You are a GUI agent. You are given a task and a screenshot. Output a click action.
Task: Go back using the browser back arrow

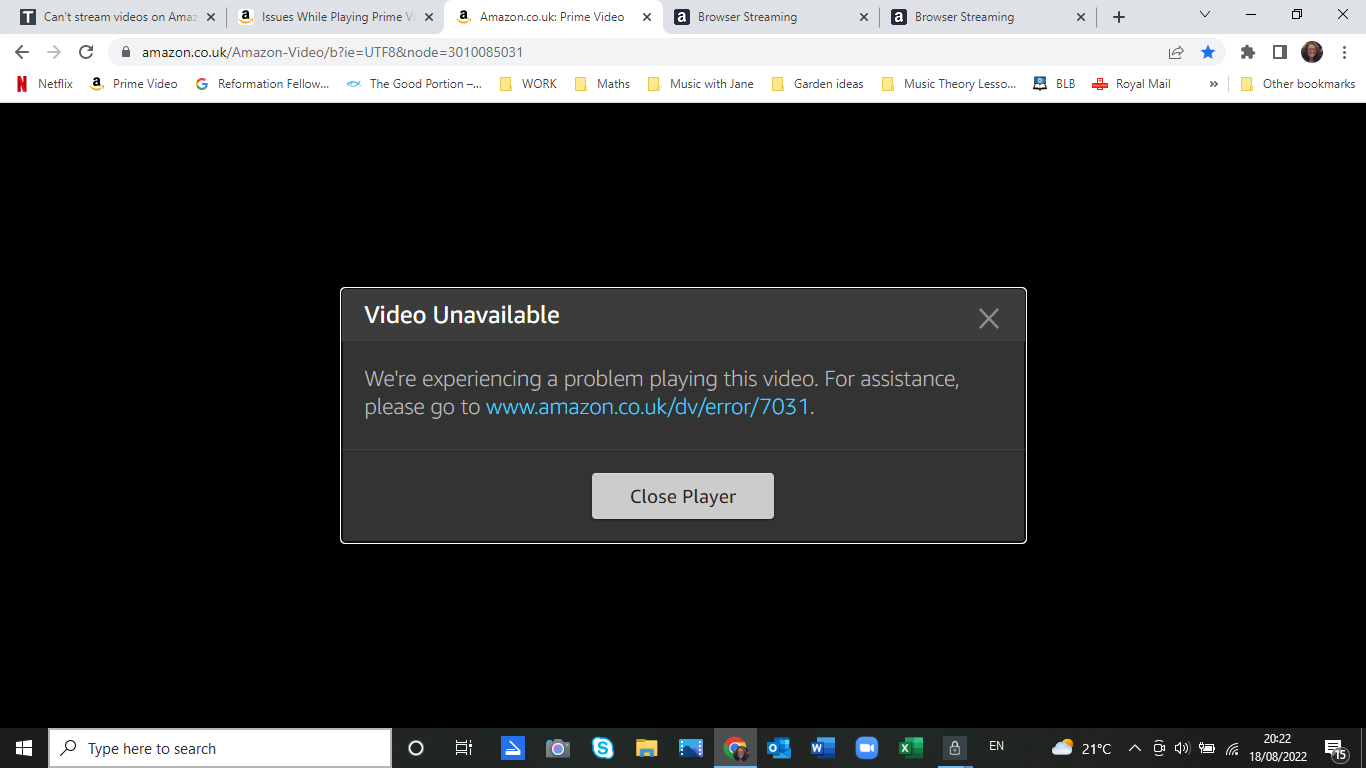tap(22, 52)
